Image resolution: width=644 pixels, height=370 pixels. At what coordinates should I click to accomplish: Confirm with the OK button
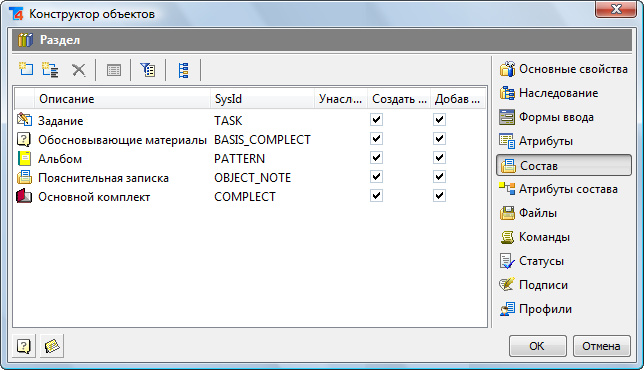click(538, 346)
